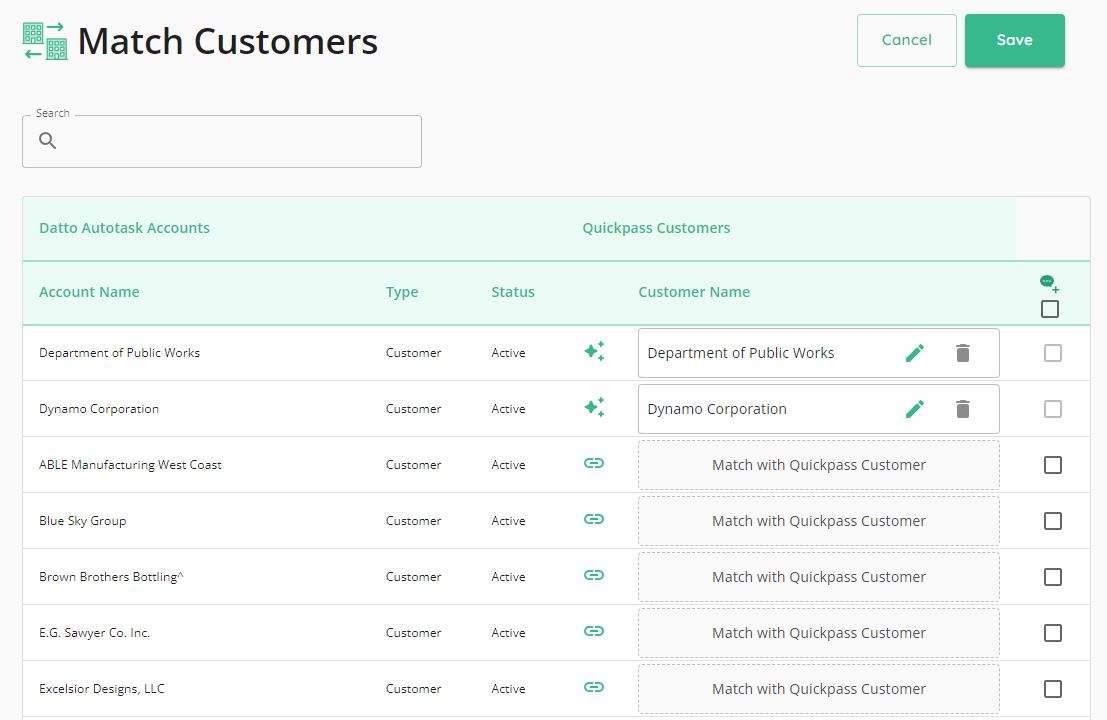Click the Type column header

402,292
